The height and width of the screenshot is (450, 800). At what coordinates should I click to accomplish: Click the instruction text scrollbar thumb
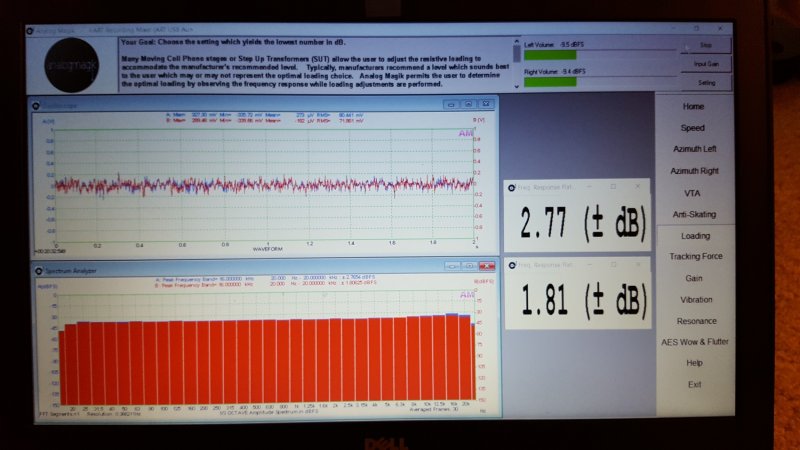517,54
